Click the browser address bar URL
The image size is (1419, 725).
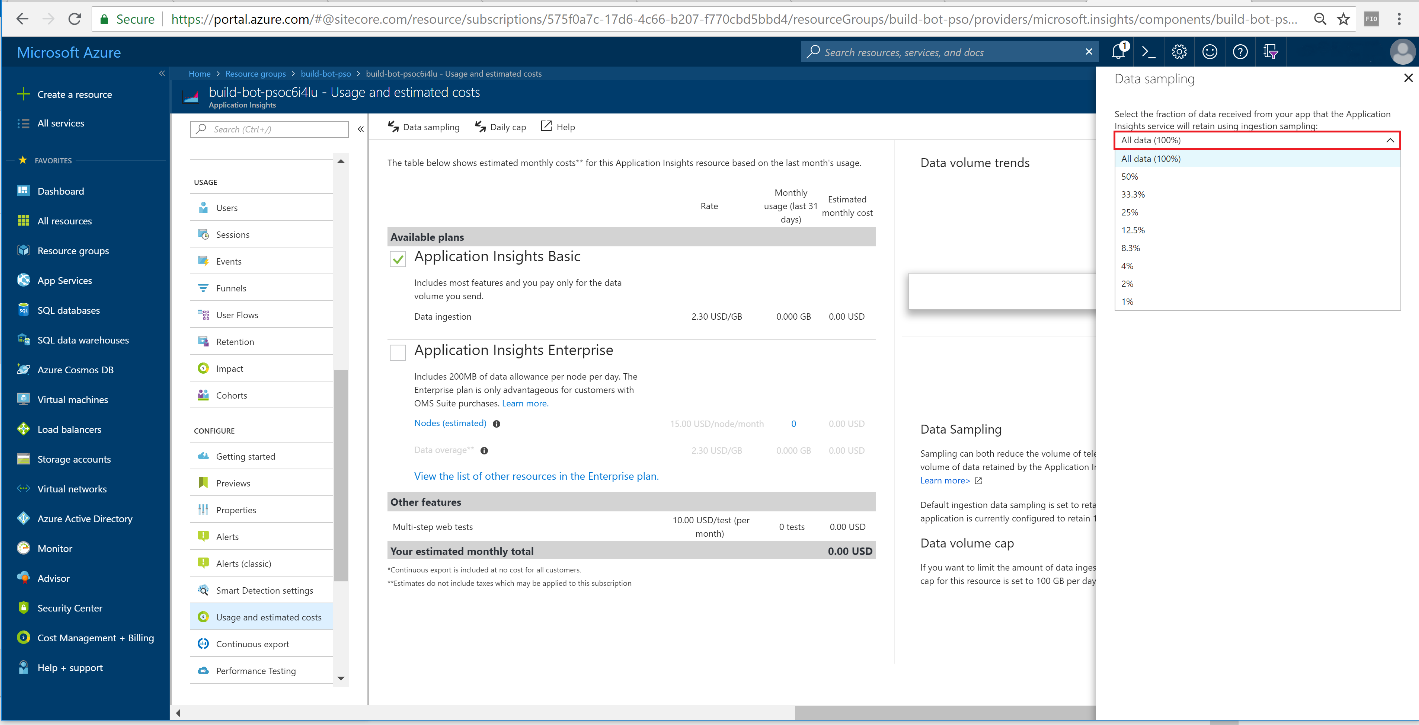click(735, 19)
